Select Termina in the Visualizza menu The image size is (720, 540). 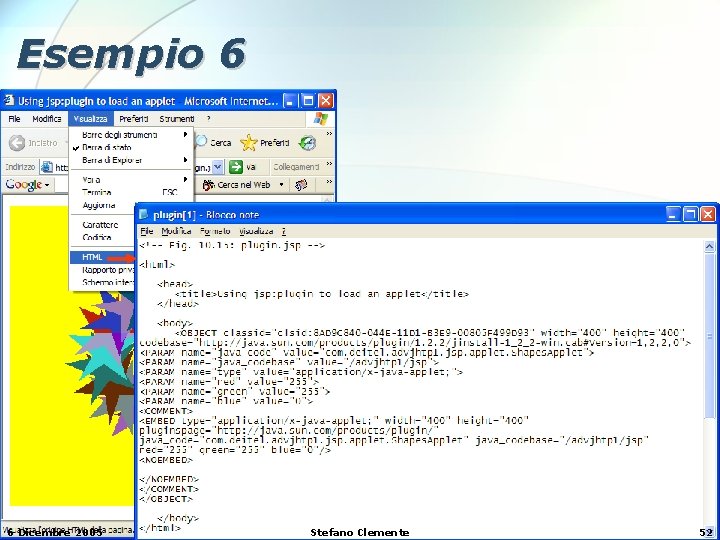pyautogui.click(x=131, y=192)
